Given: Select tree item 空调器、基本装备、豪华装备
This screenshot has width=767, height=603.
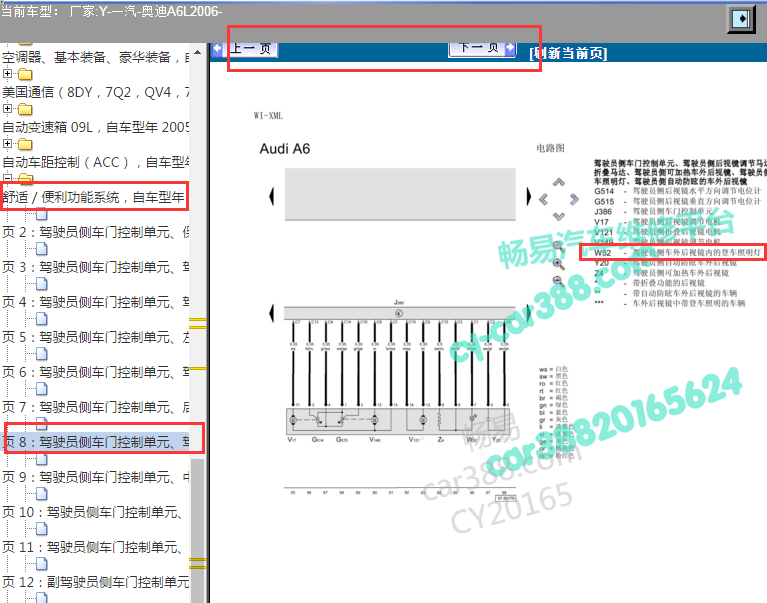Looking at the screenshot, I should coord(95,58).
